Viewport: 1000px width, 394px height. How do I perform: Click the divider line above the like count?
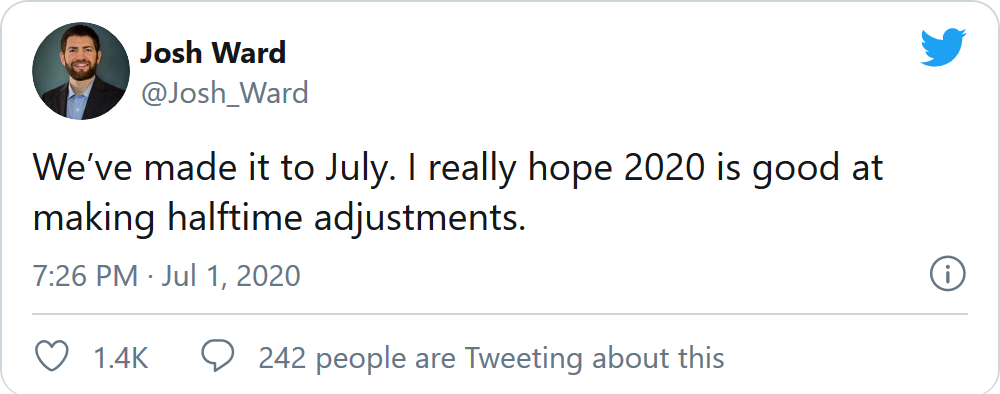click(500, 314)
